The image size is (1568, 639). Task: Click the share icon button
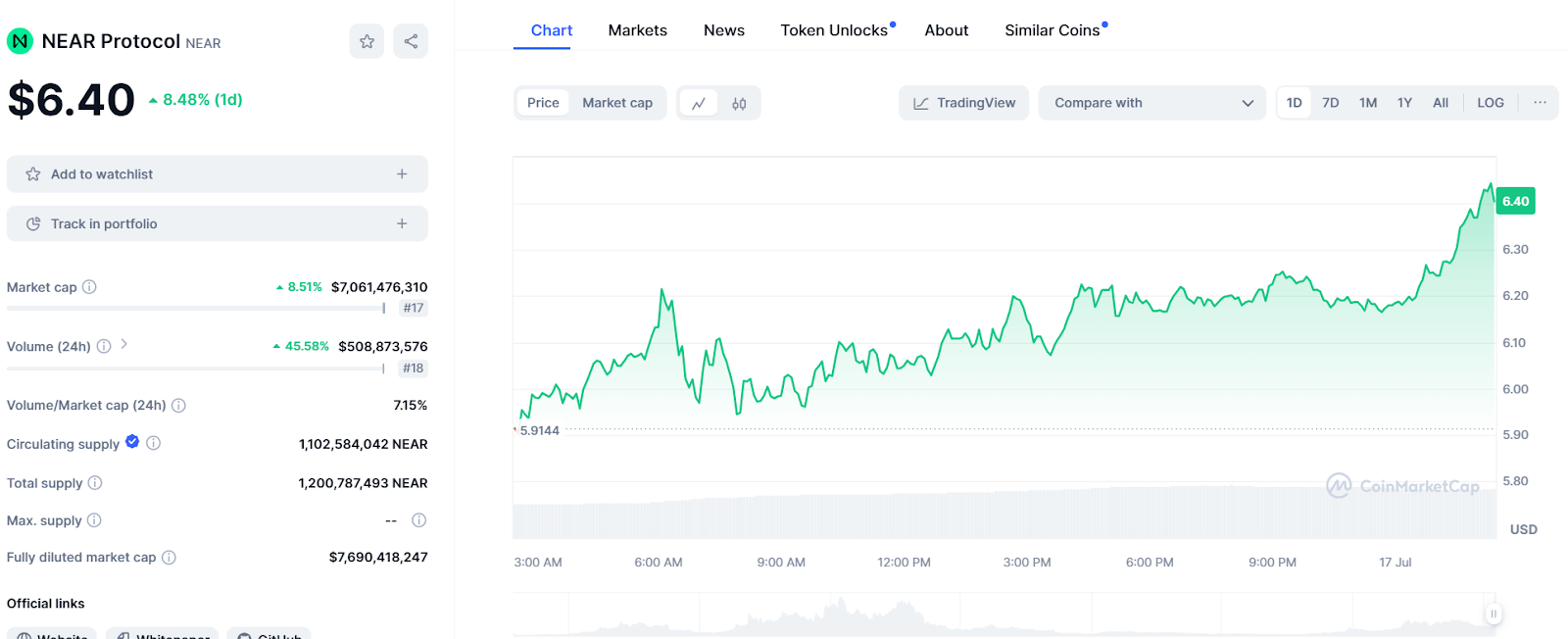point(411,41)
